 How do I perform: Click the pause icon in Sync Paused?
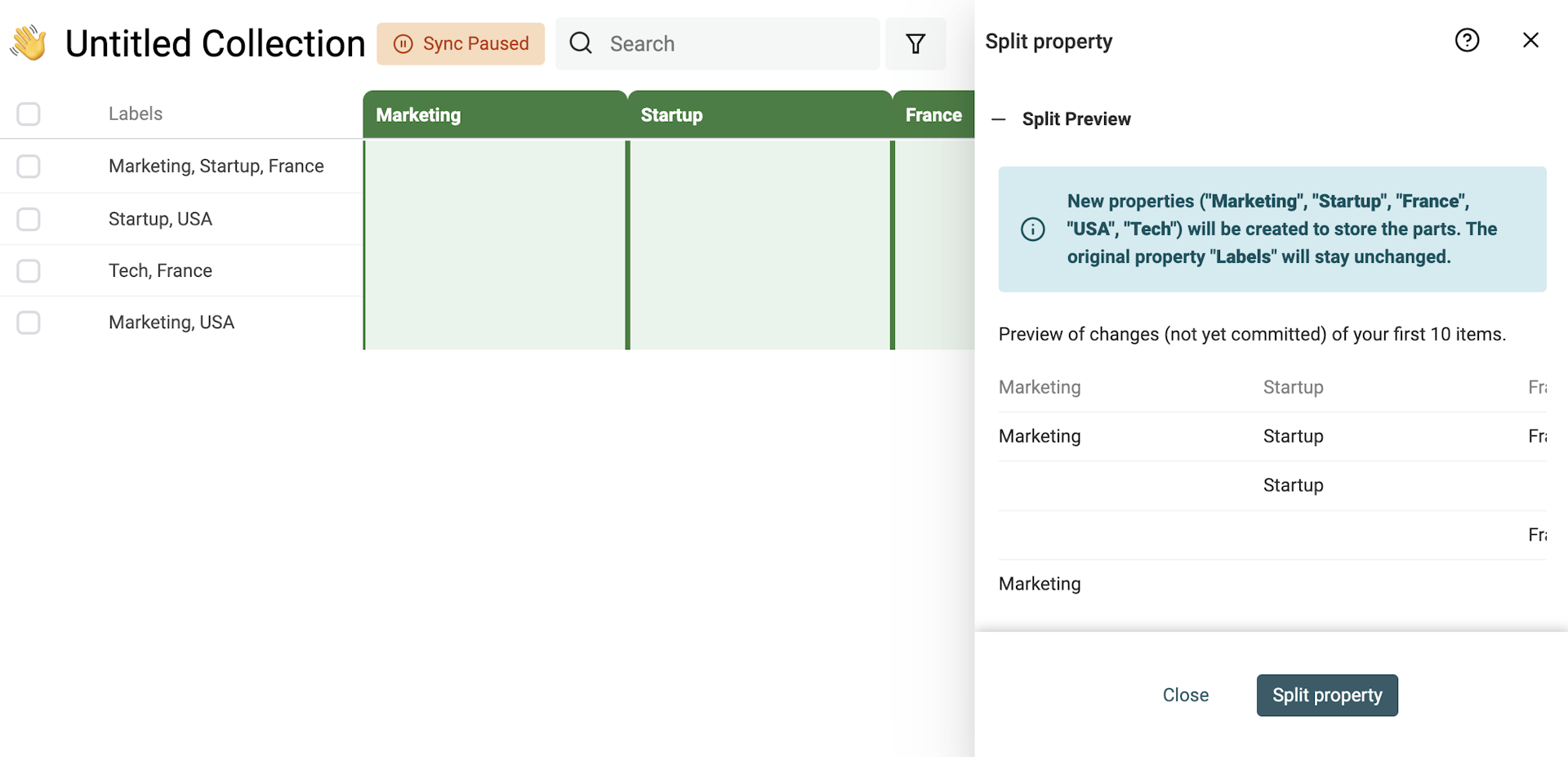403,44
